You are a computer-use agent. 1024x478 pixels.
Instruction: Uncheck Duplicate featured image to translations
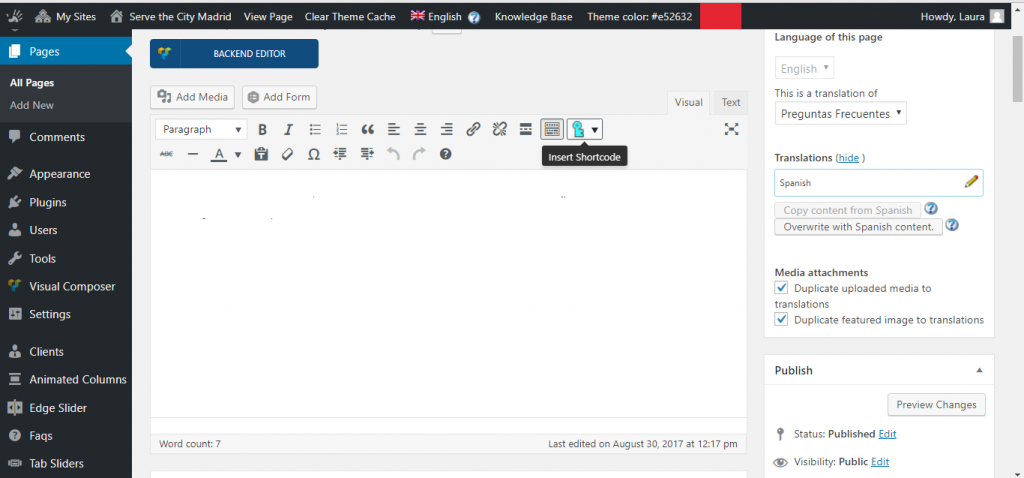(782, 320)
